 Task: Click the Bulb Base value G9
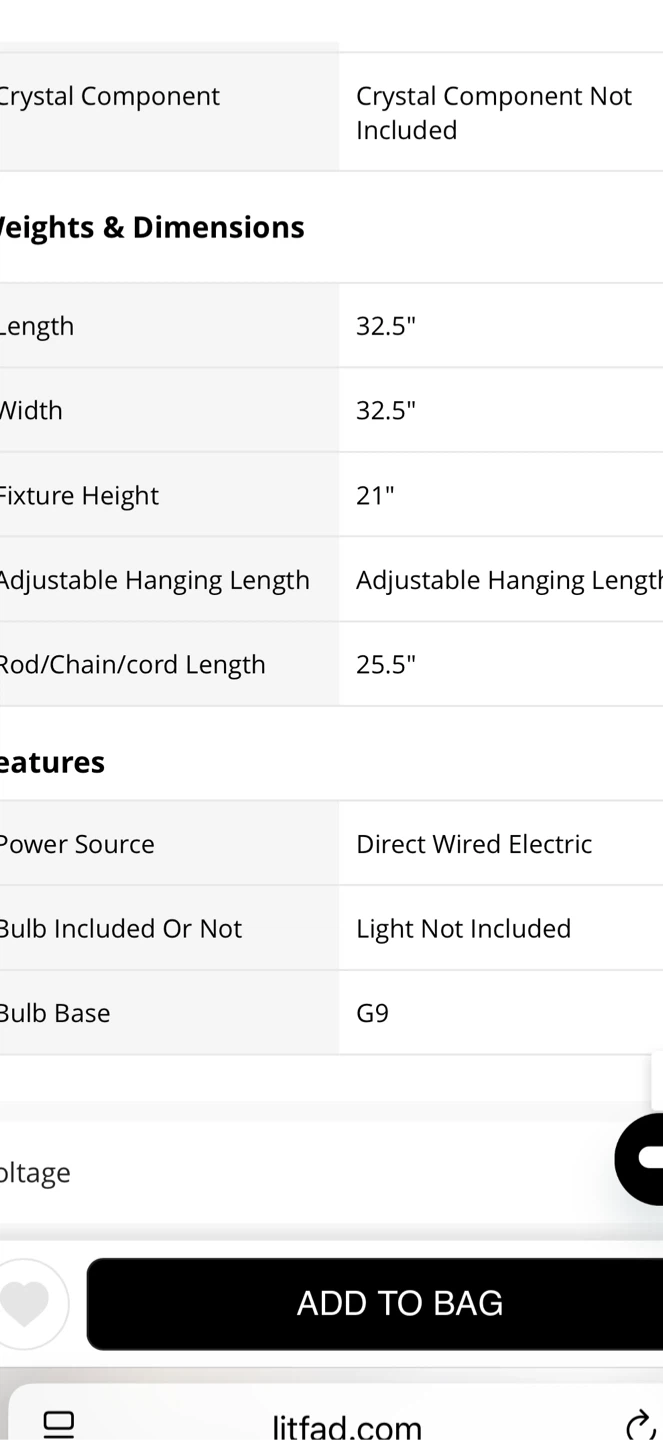click(x=372, y=1013)
